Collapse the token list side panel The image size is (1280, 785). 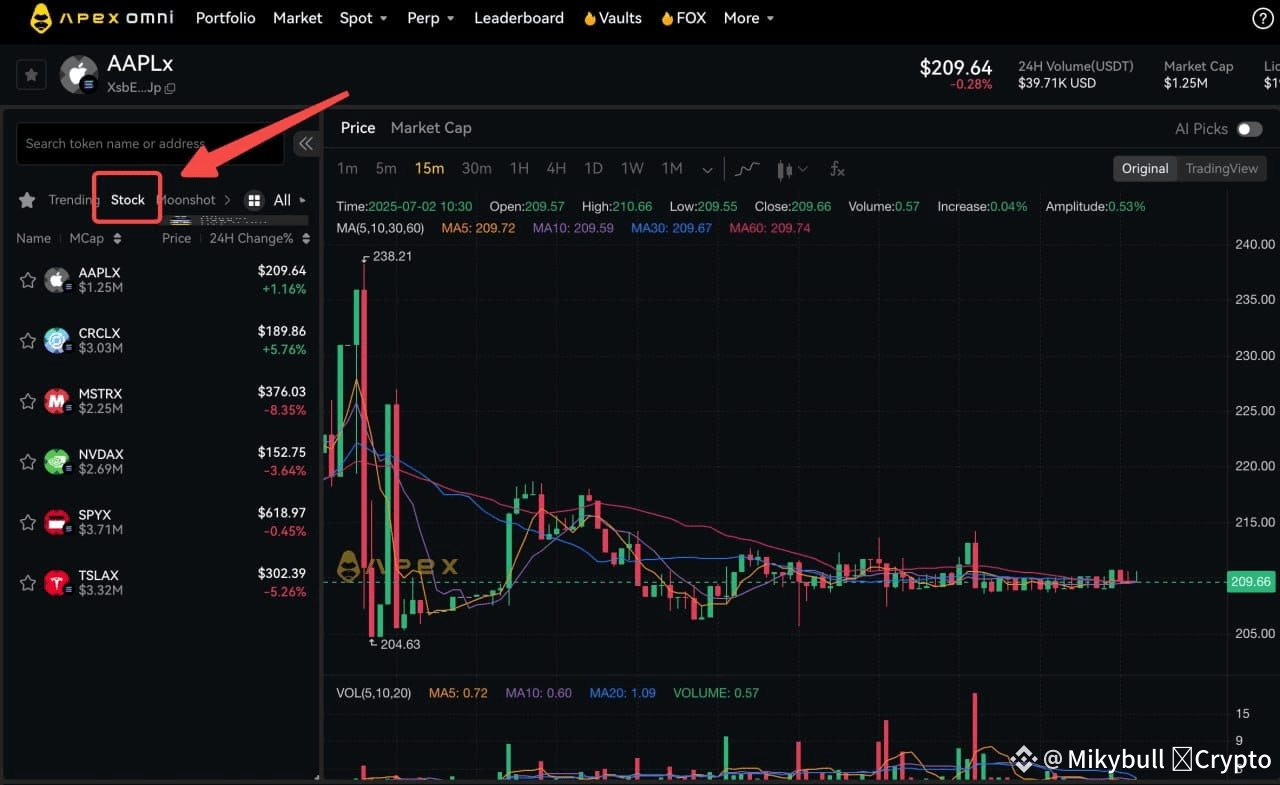click(x=306, y=144)
